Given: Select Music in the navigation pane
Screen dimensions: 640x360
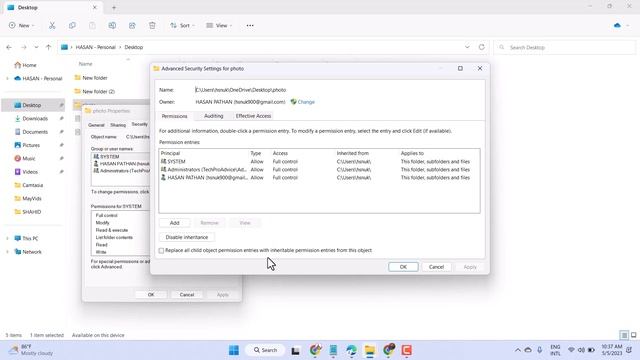Looking at the screenshot, I should (29, 158).
